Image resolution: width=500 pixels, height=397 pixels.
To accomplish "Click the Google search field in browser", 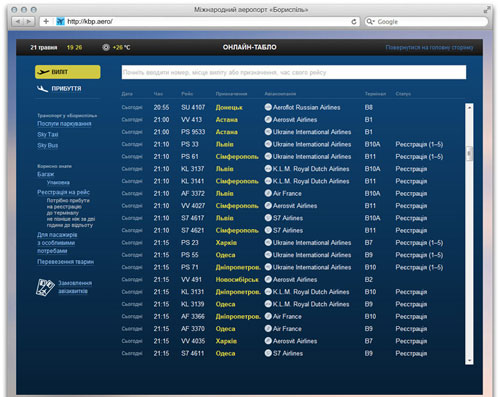I will (426, 22).
